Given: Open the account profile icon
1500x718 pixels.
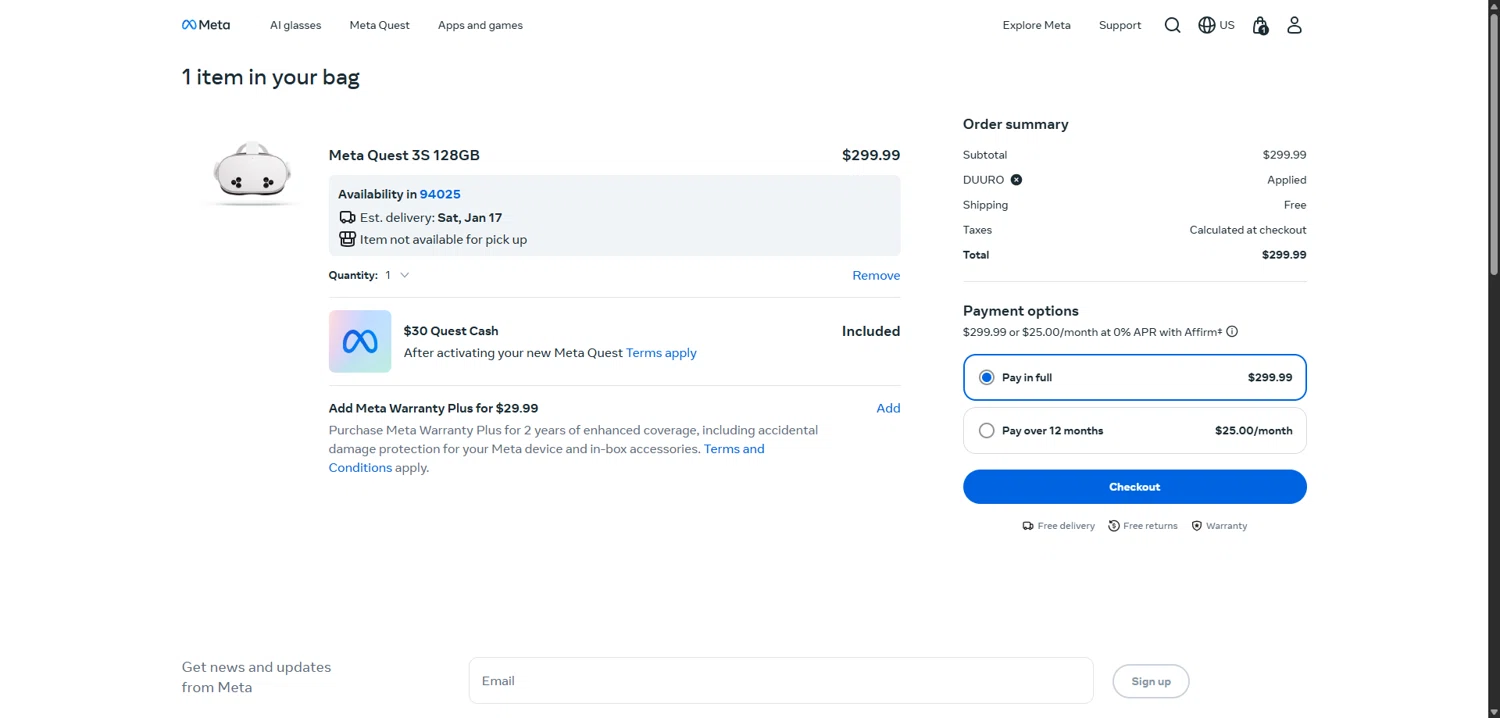Looking at the screenshot, I should pos(1294,25).
